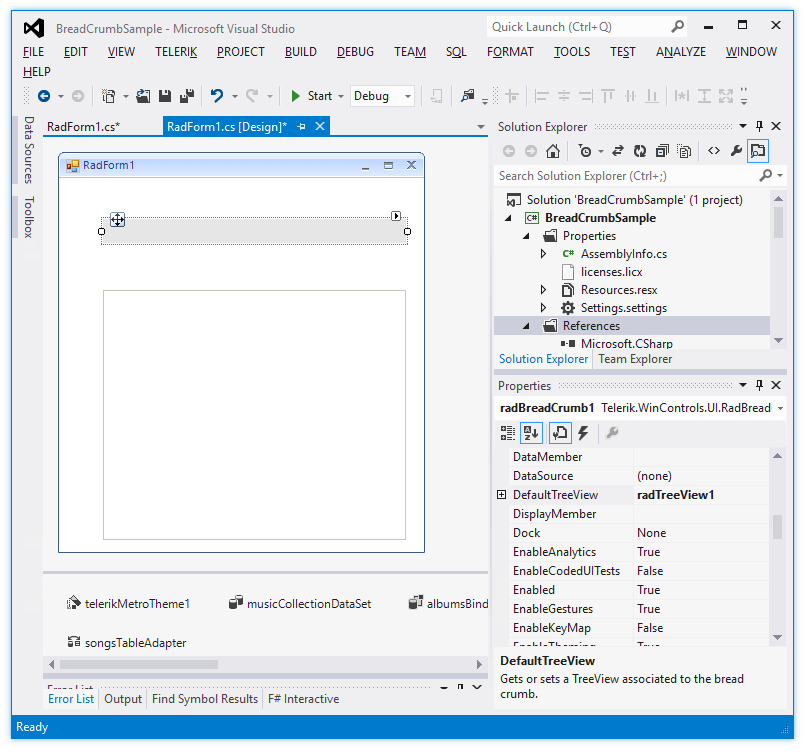Click the Categorized view icon in Properties
The height and width of the screenshot is (753, 808).
(x=508, y=433)
